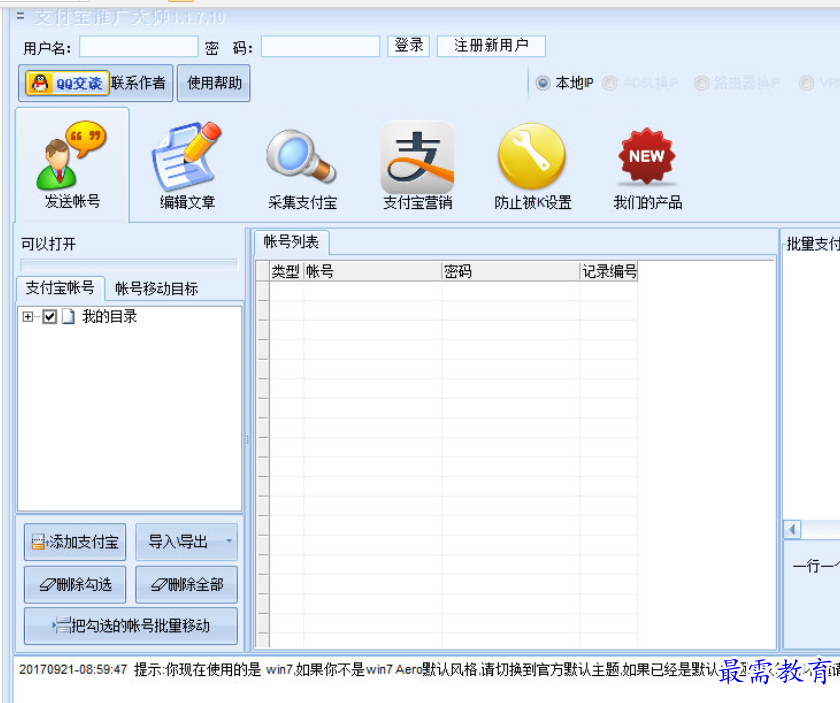Click the left scroll arrow in right panel

[792, 530]
